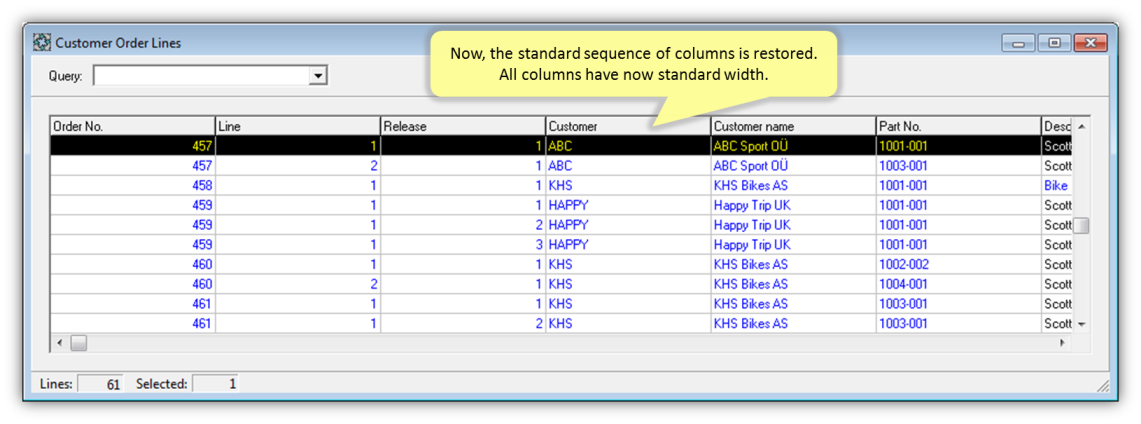Click part number 1002-002 cell
Screen dimensions: 1141x424
point(959,264)
